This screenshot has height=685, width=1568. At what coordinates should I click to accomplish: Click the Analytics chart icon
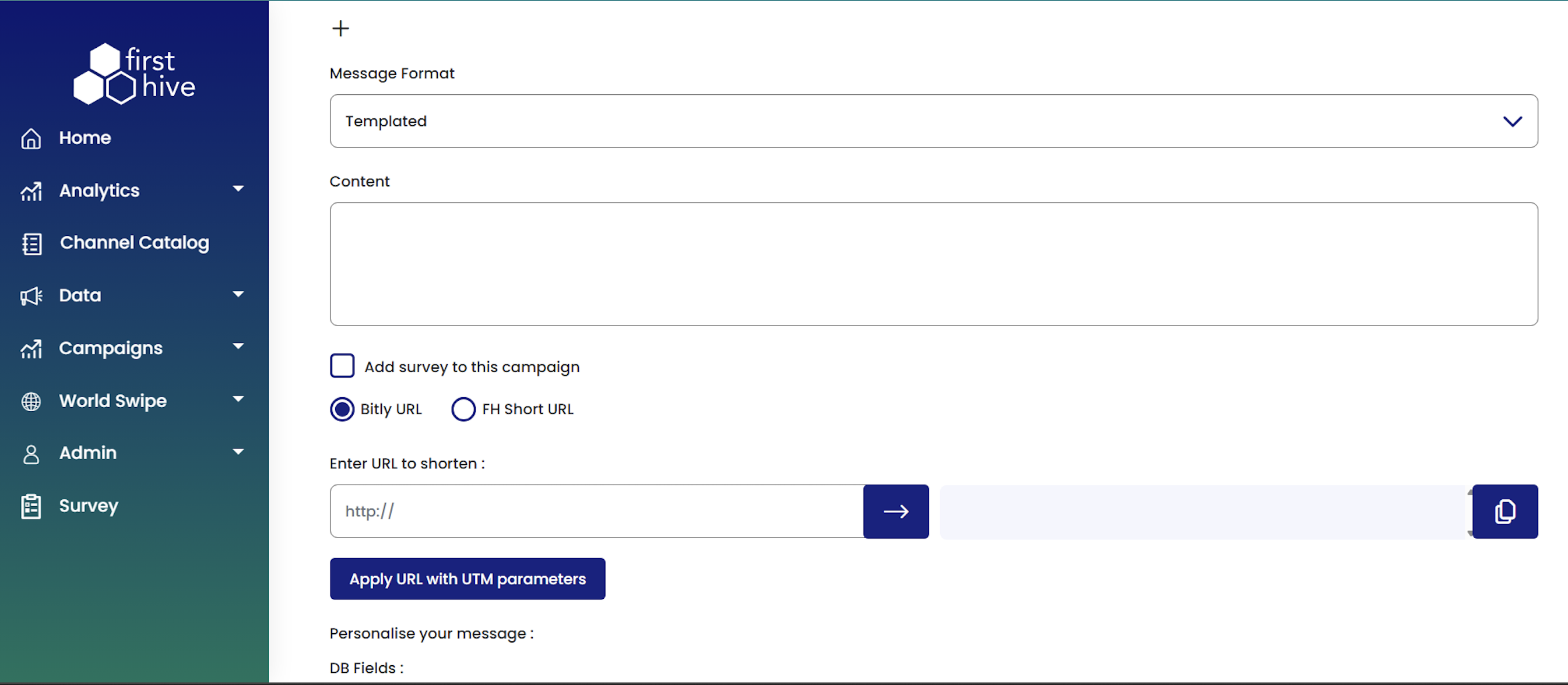[31, 192]
